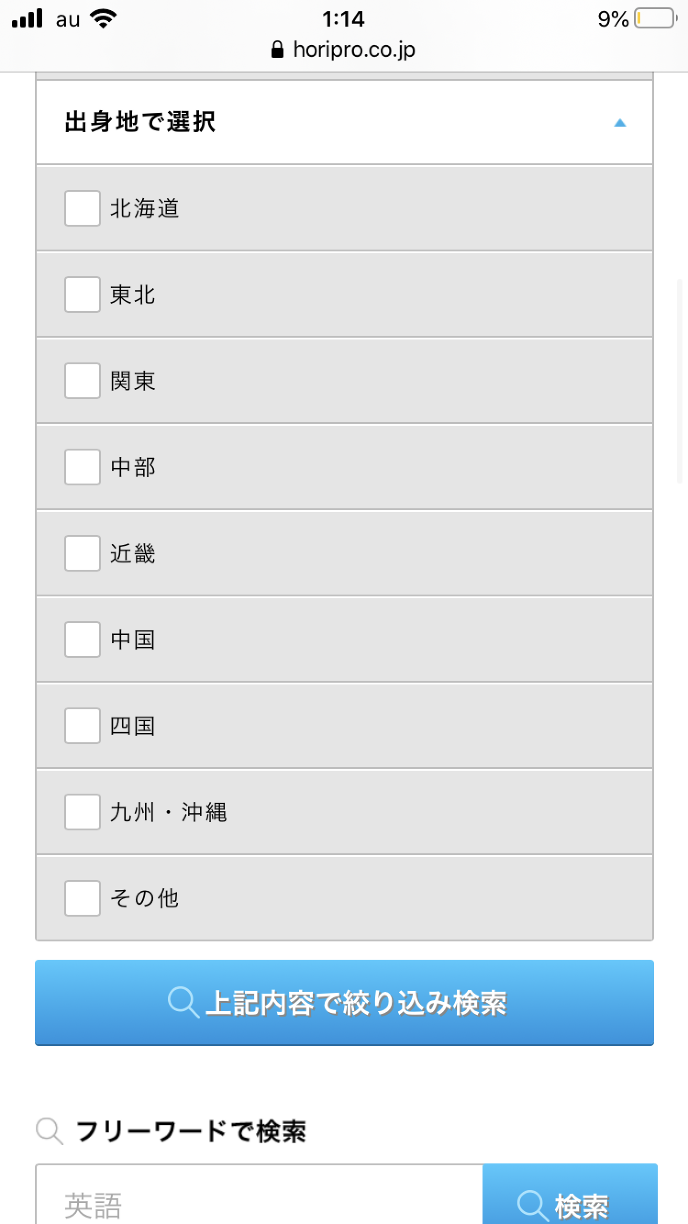The height and width of the screenshot is (1224, 688).
Task: Tap the battery icon in status bar
Action: pos(655,19)
